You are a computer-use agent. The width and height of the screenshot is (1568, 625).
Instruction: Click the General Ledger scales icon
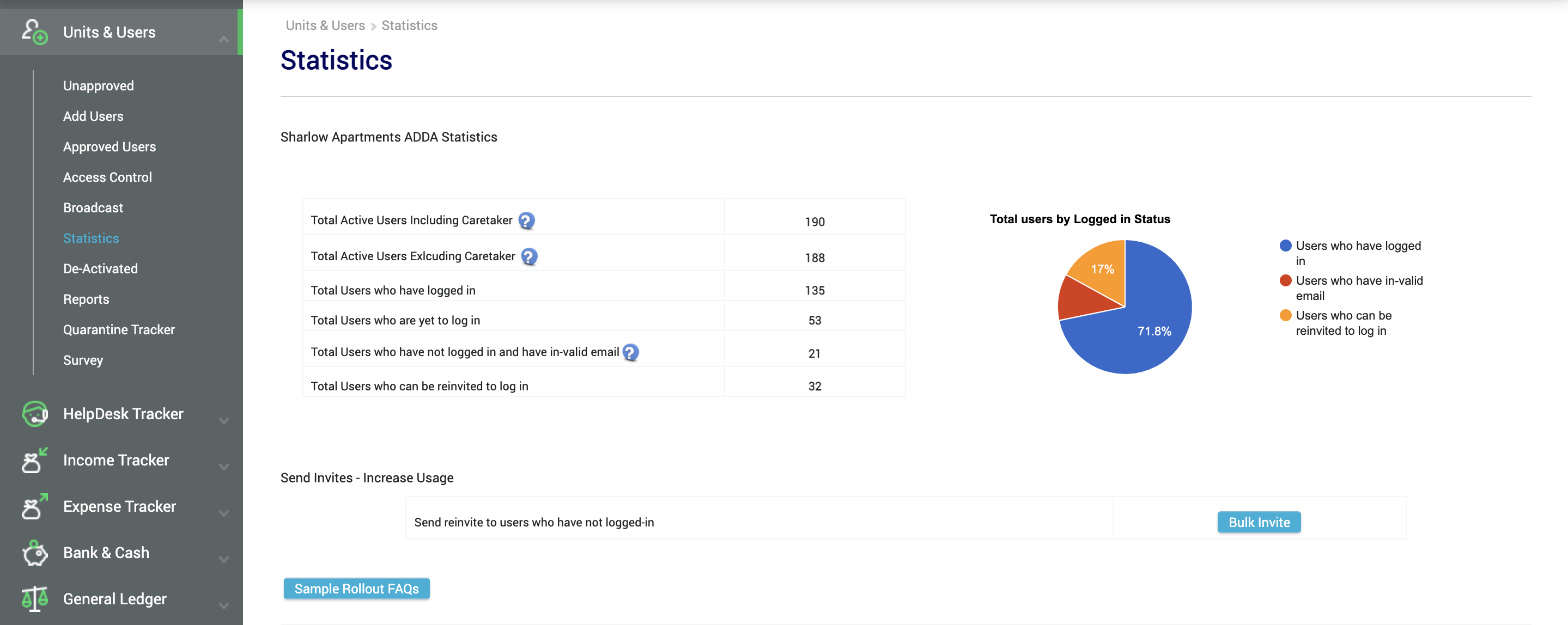tap(35, 599)
